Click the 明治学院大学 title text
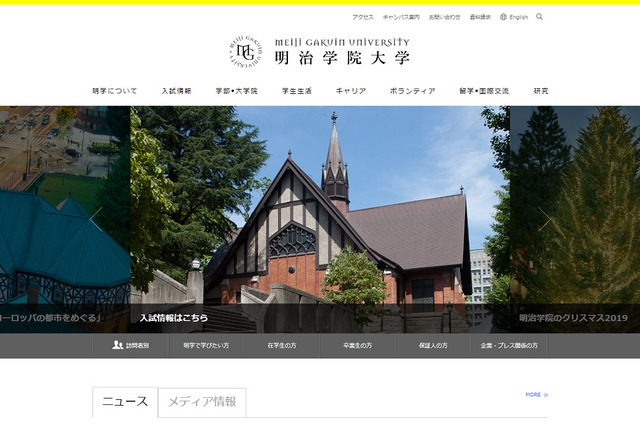 342,58
